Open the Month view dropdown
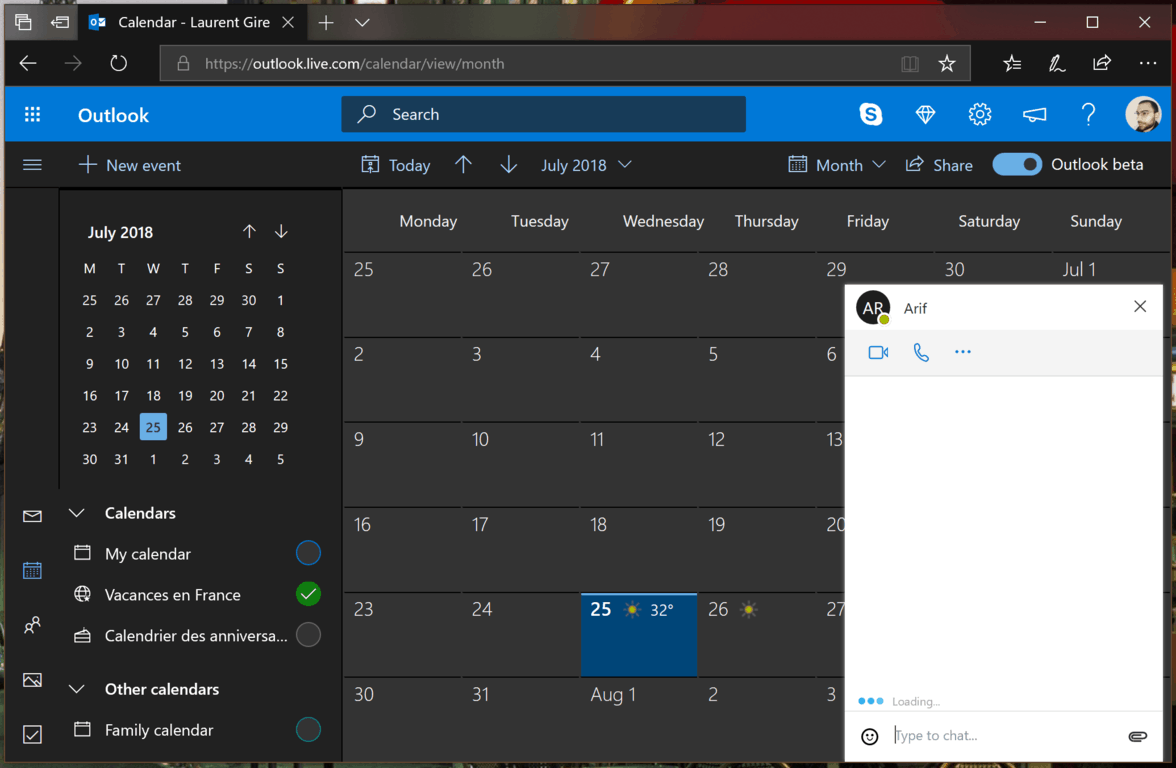This screenshot has height=768, width=1176. (837, 165)
